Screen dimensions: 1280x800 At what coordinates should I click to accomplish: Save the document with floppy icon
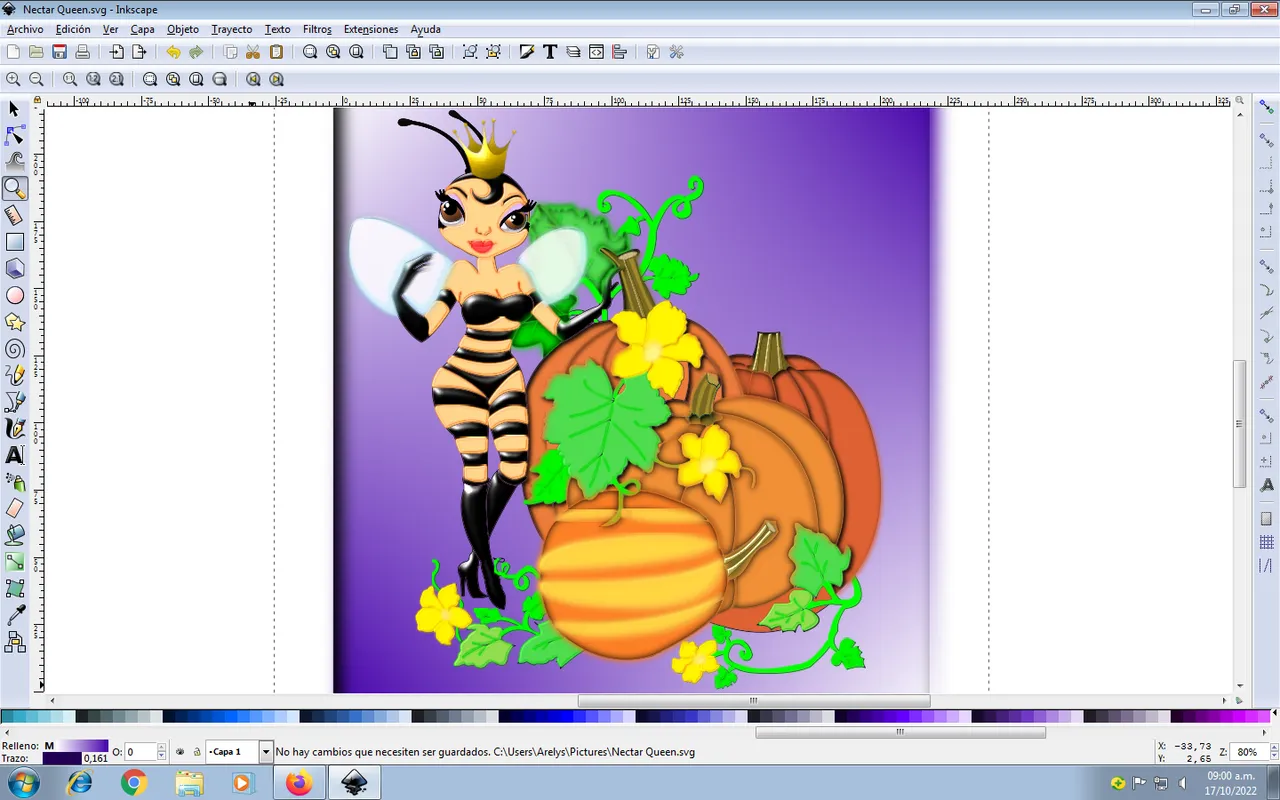[60, 52]
